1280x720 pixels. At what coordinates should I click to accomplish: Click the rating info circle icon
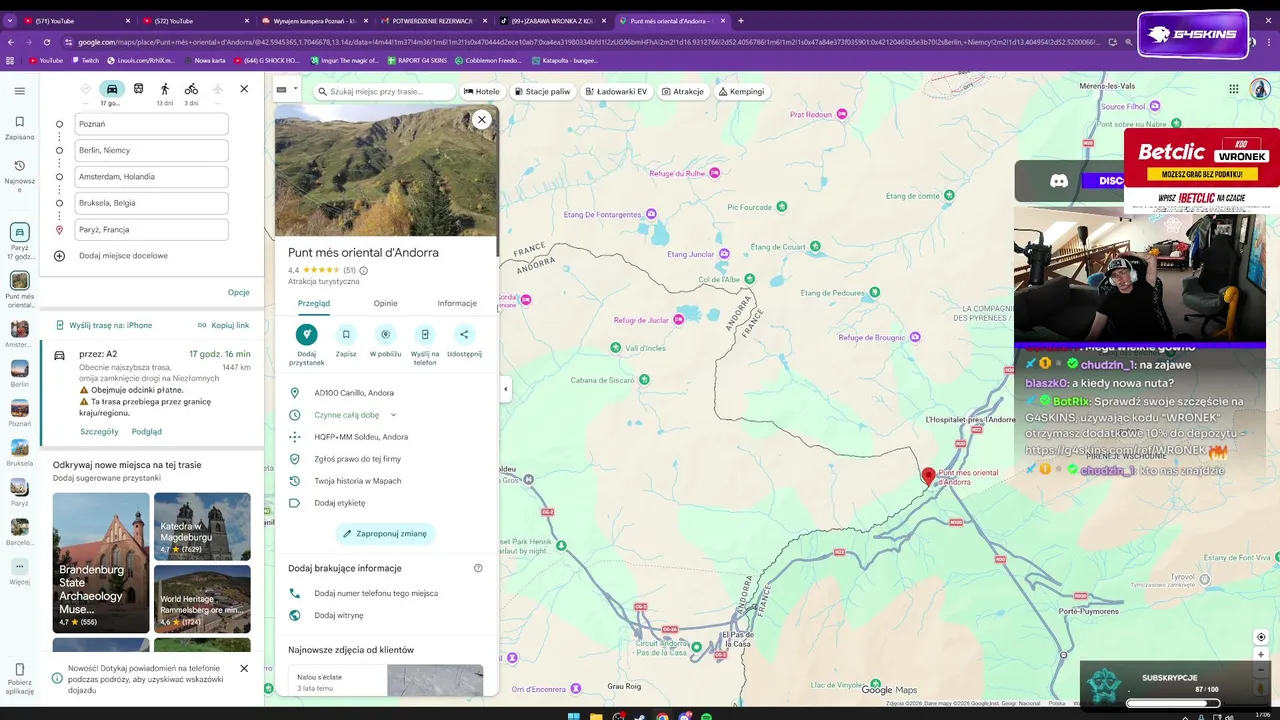point(363,270)
